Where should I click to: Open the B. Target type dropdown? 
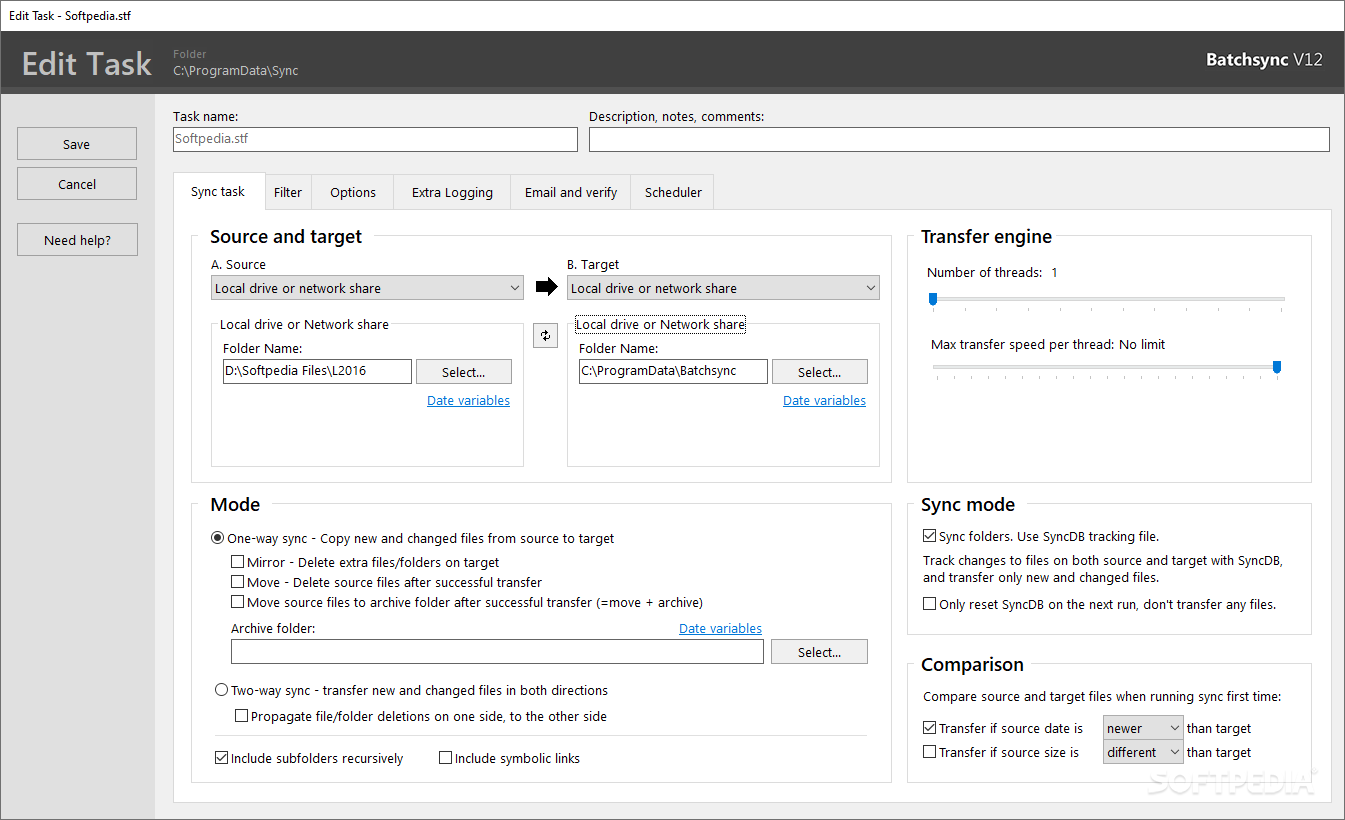click(x=724, y=288)
